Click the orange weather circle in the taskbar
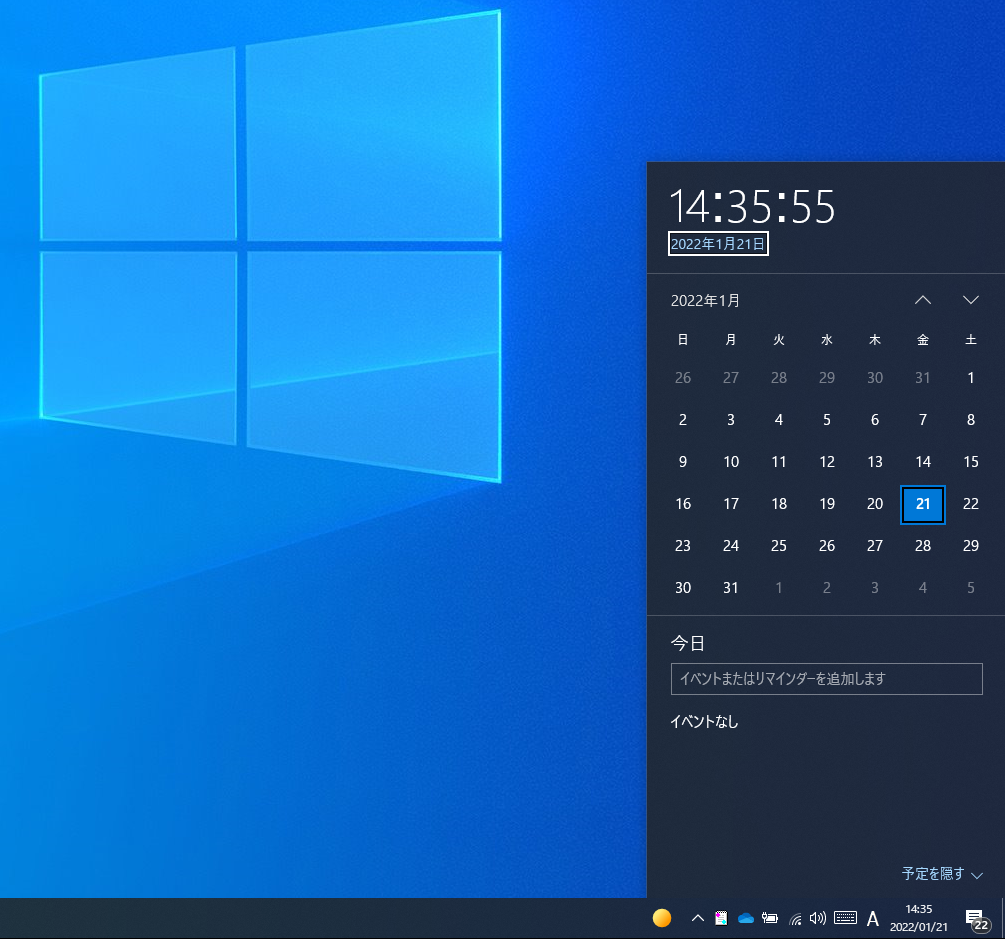The height and width of the screenshot is (939, 1005). [661, 918]
